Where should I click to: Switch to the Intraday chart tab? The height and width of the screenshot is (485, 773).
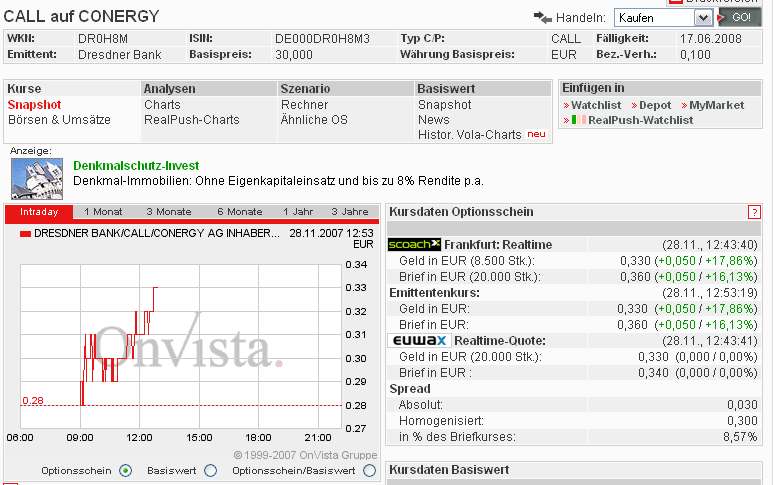click(39, 212)
